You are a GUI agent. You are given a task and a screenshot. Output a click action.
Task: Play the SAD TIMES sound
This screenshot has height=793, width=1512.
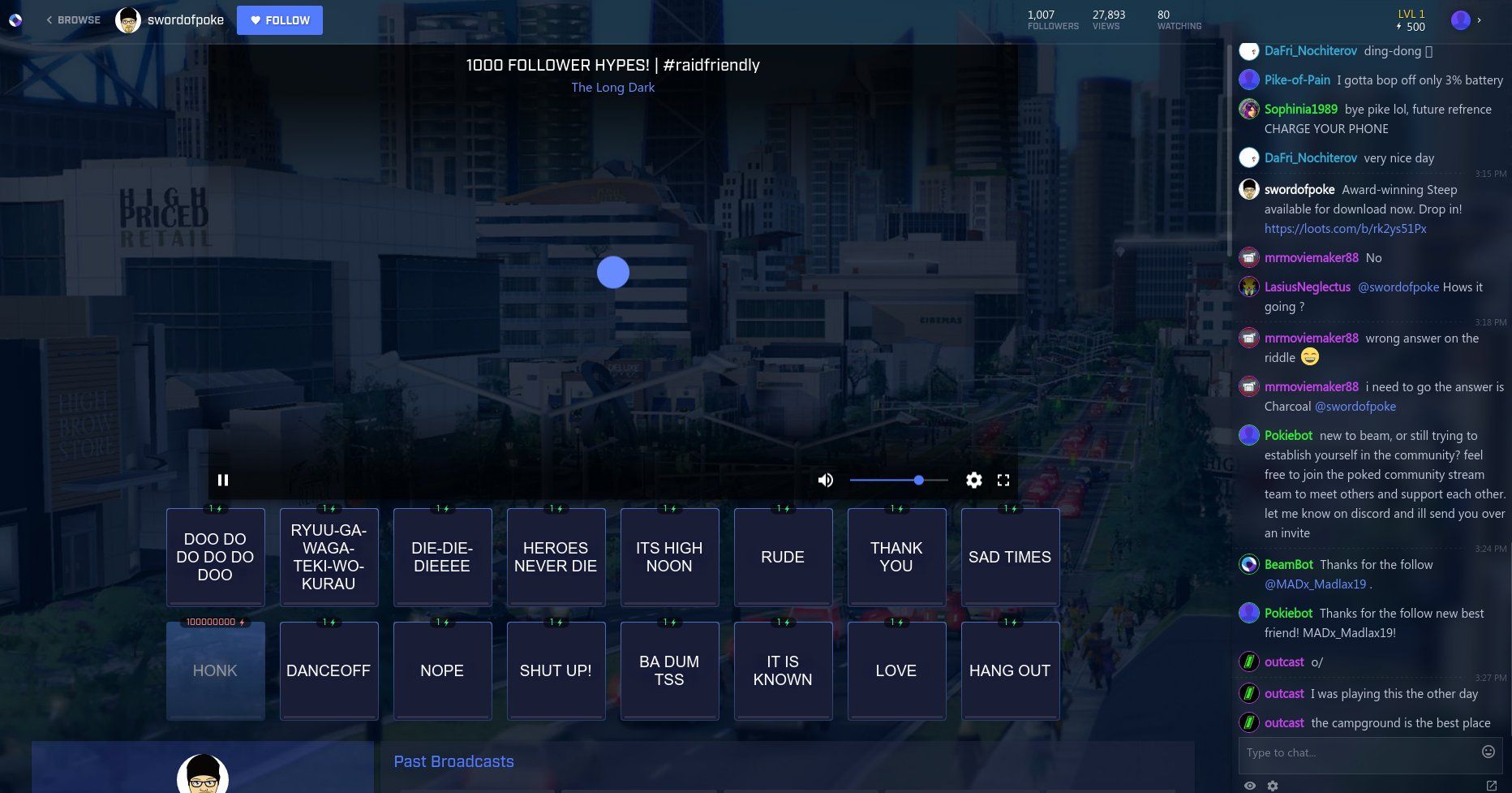(1010, 557)
